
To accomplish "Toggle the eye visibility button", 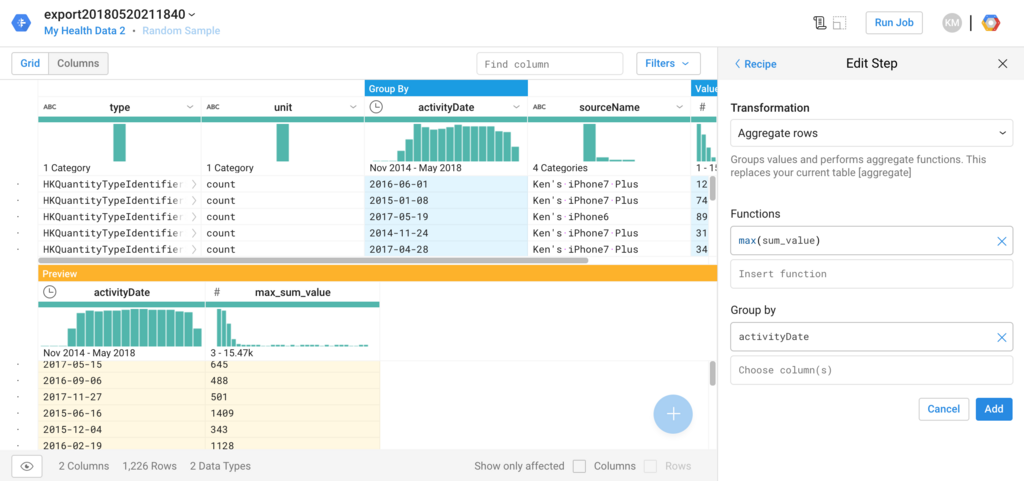I will pyautogui.click(x=27, y=466).
